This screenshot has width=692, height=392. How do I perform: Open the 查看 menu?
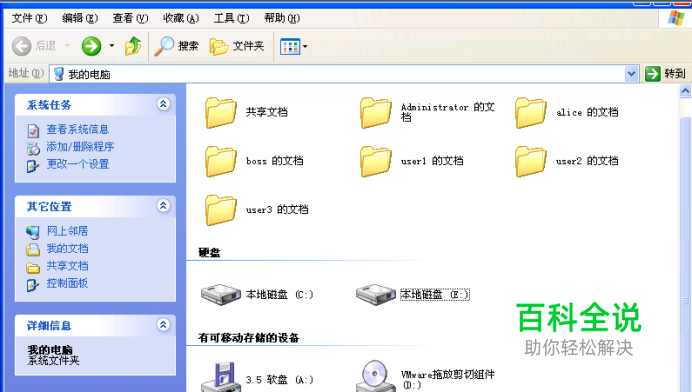130,18
